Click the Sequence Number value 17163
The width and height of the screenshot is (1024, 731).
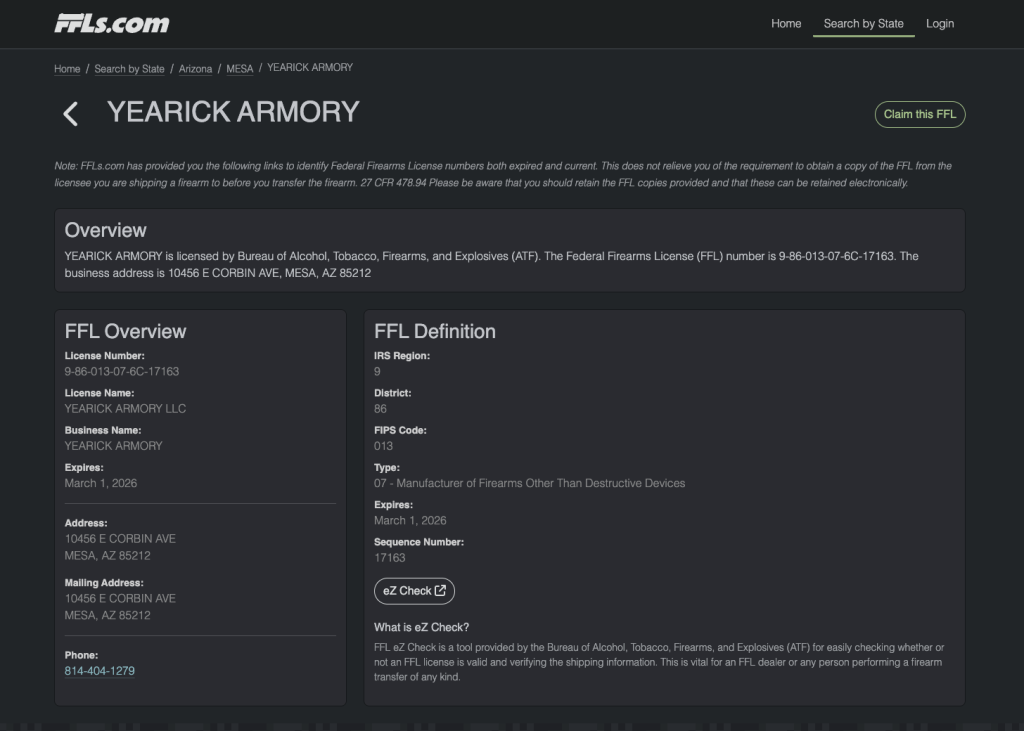click(x=390, y=558)
